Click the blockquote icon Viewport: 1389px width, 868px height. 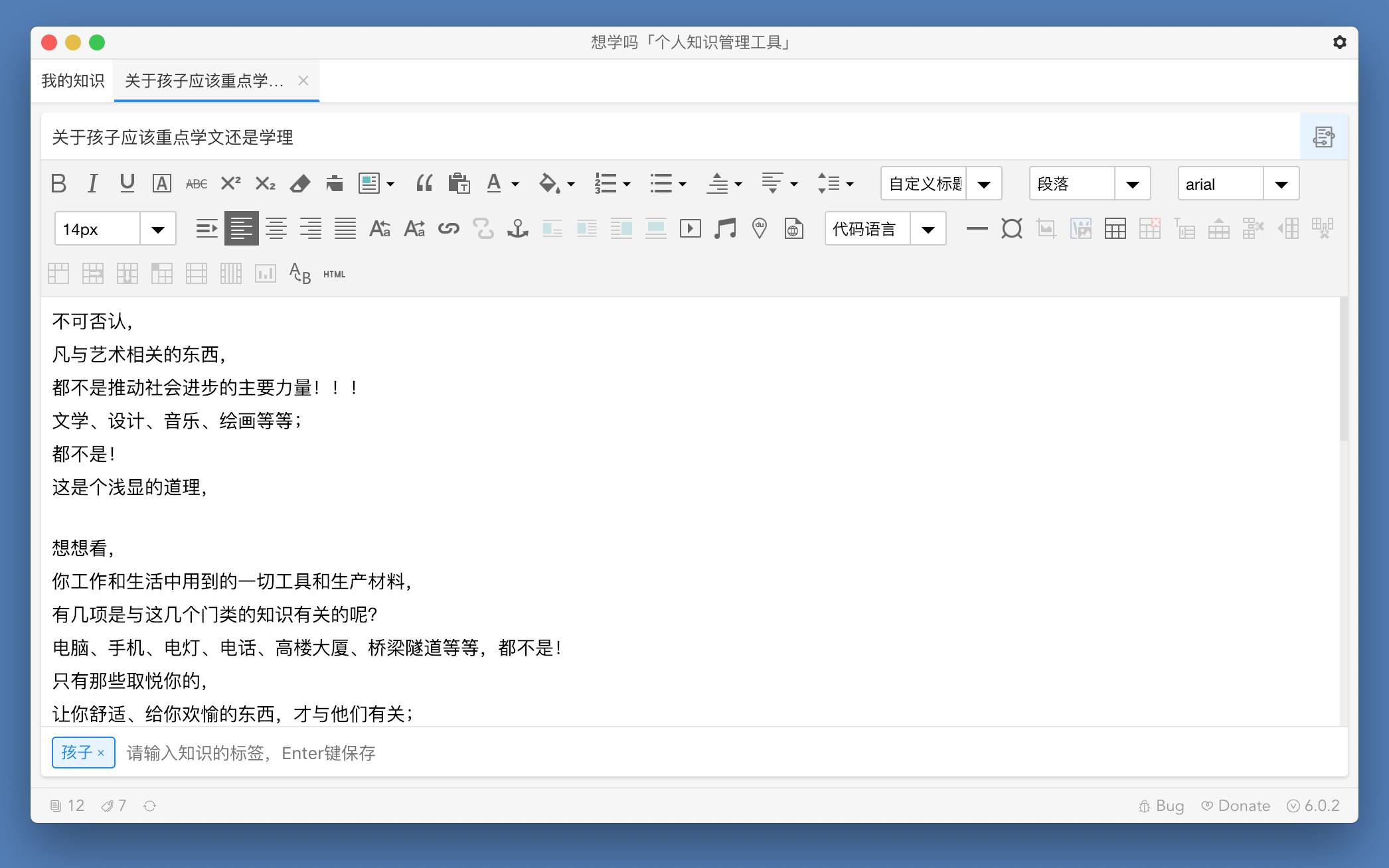click(x=424, y=183)
